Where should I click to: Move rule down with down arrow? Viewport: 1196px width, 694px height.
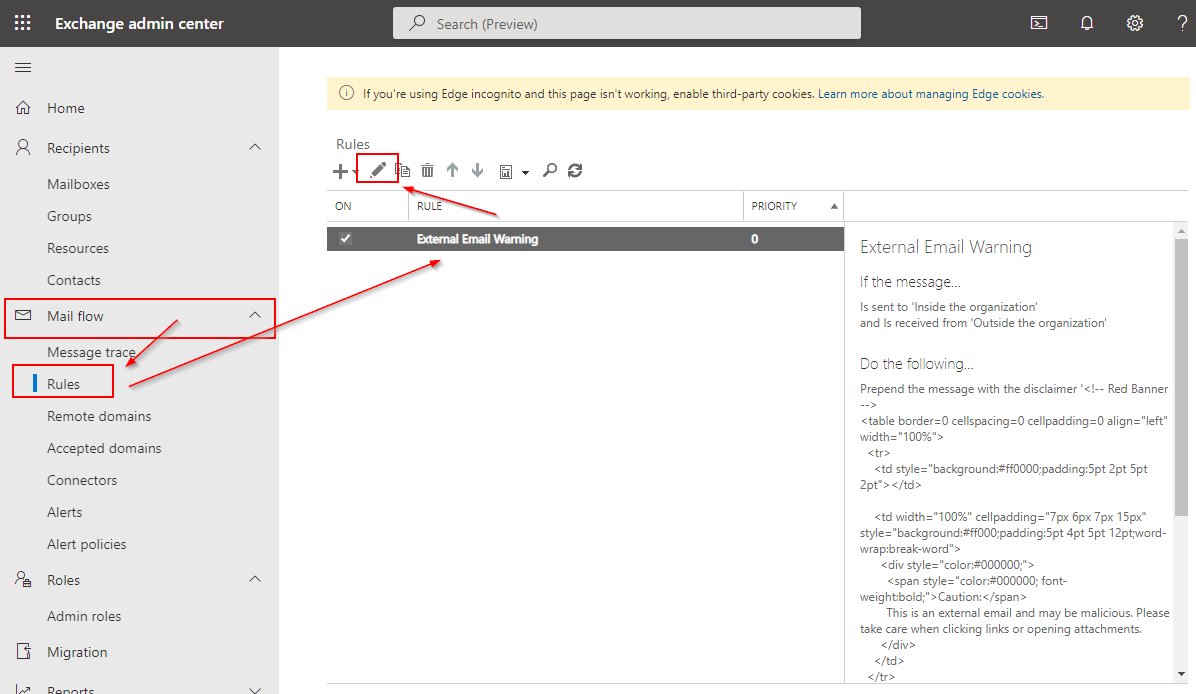(477, 170)
